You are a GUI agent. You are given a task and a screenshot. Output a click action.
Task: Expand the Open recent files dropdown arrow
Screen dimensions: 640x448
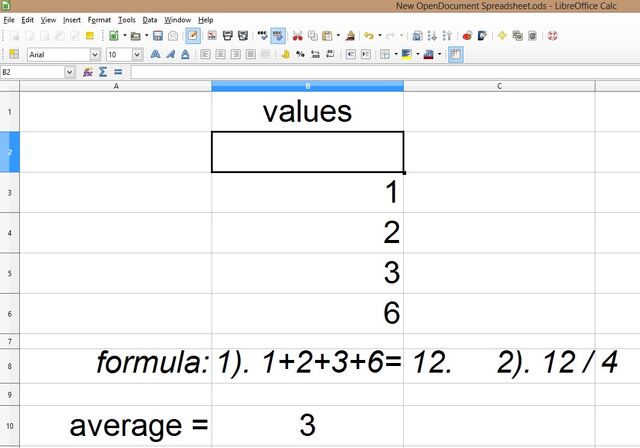[147, 35]
